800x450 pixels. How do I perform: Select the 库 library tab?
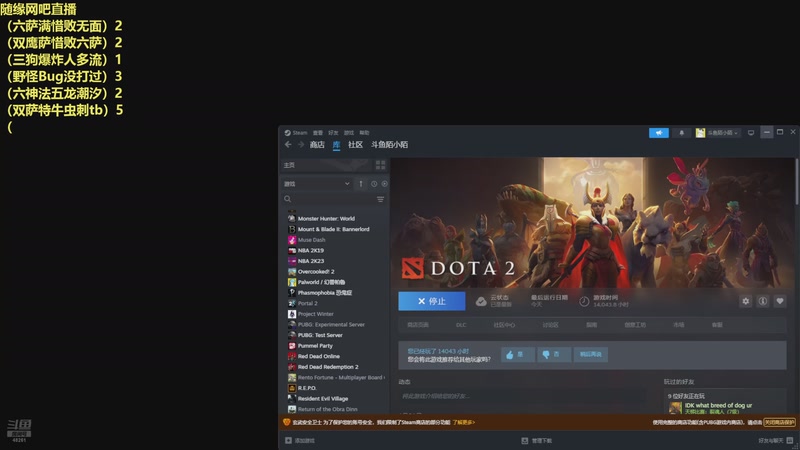tap(337, 145)
